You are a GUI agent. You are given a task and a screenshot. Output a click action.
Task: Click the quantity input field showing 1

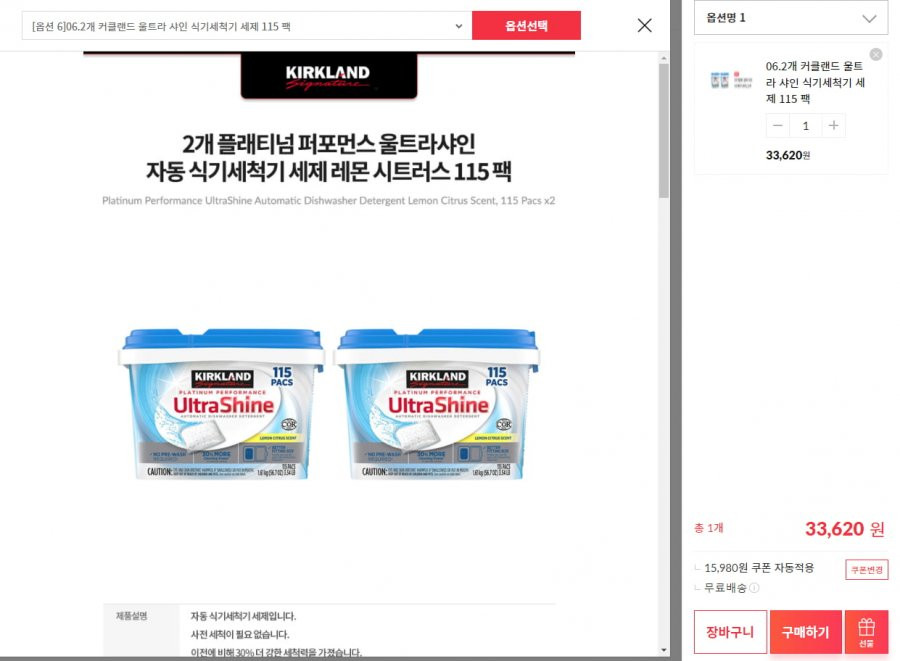805,126
